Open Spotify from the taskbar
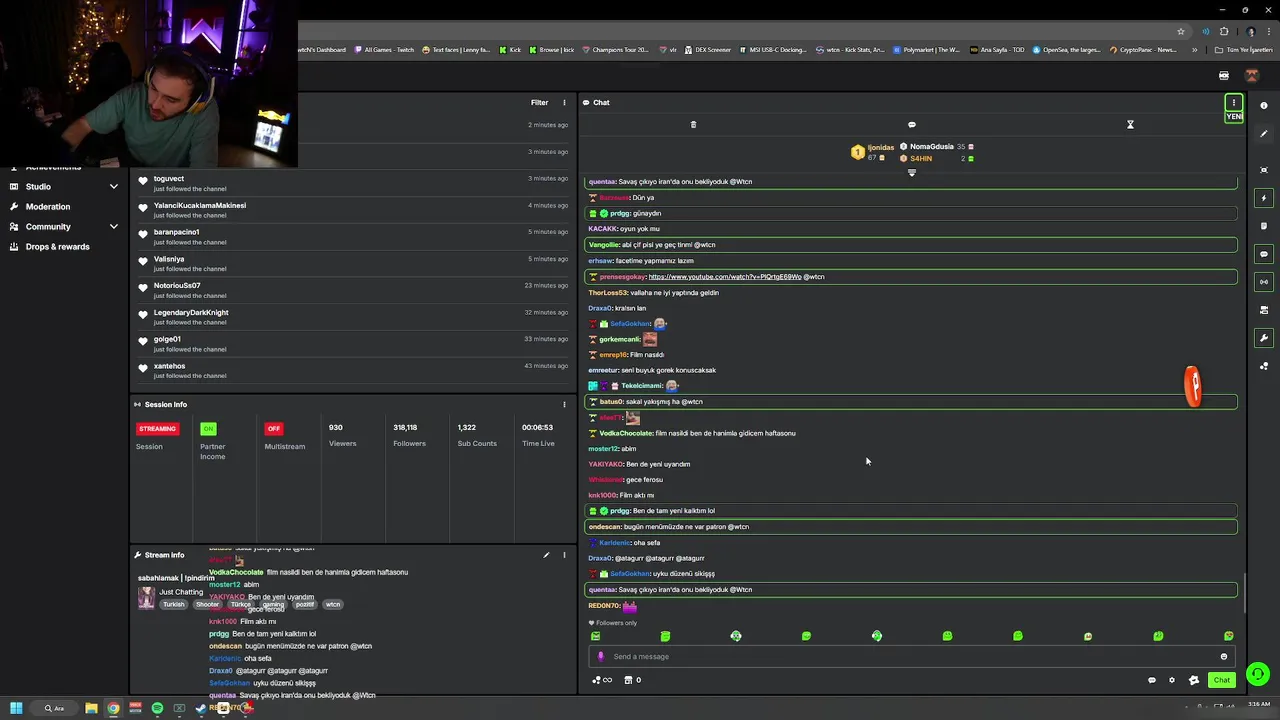The height and width of the screenshot is (720, 1280). tap(157, 709)
